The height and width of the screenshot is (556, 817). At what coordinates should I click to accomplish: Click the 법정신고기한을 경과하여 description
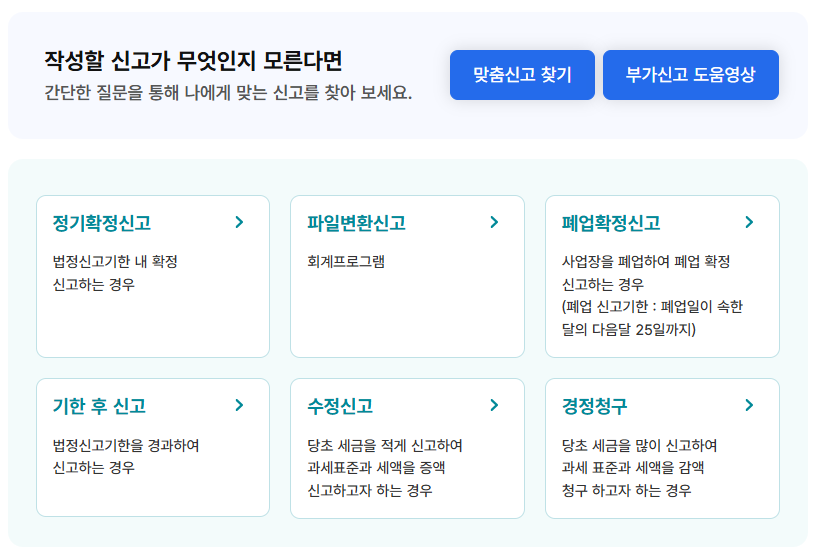tap(126, 445)
